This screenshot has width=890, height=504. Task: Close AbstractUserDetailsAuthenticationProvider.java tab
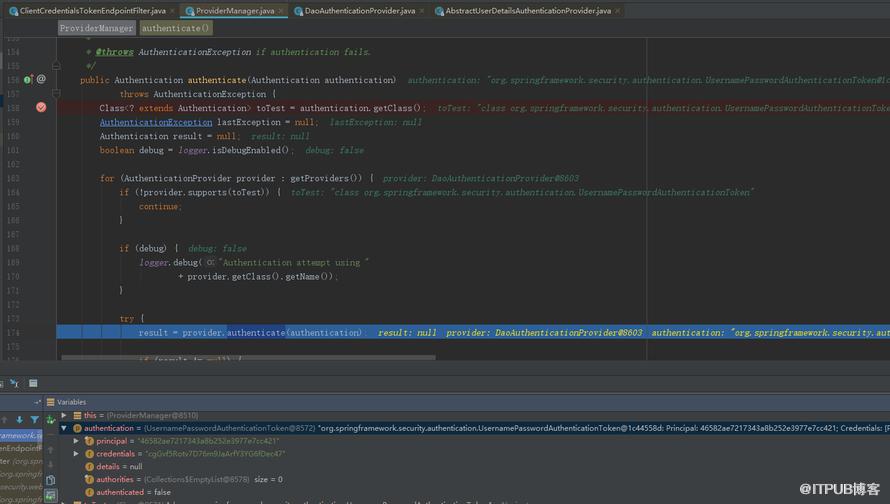tap(618, 11)
